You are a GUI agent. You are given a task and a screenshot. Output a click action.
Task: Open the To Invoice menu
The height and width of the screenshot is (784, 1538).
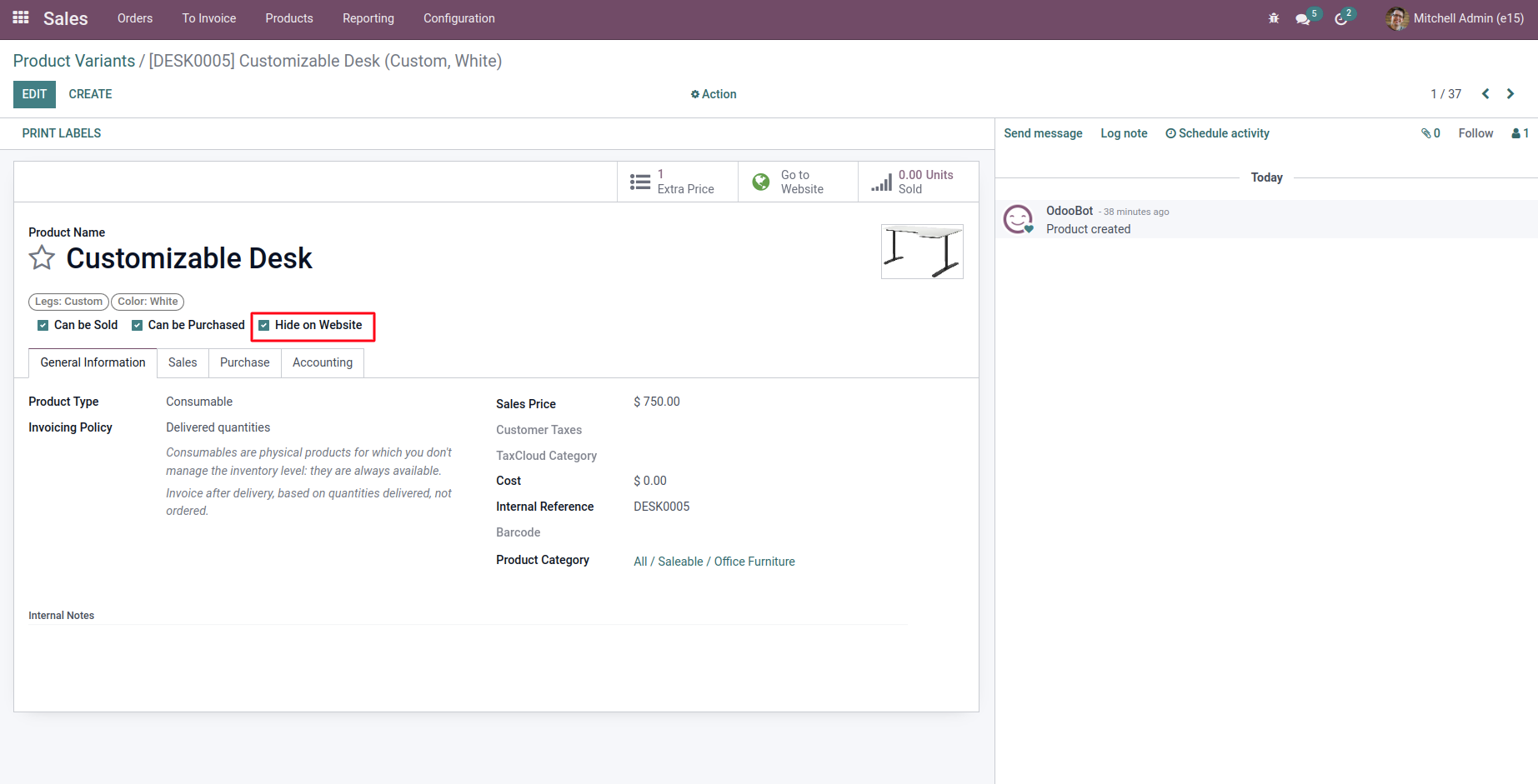tap(209, 18)
